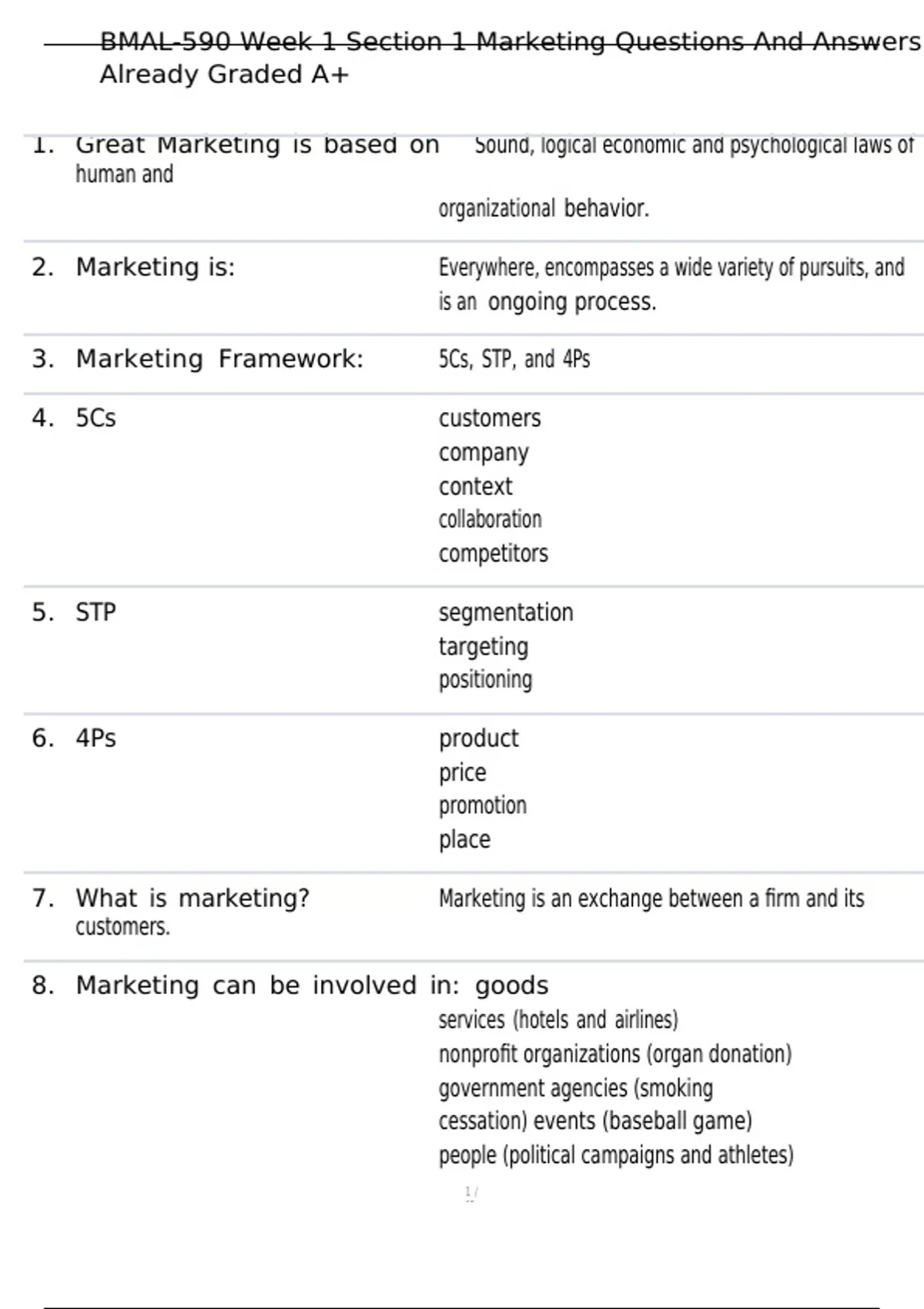Click the word "competitors" in the 5Cs list
Viewport: 924px width, 1309px height.
point(493,554)
